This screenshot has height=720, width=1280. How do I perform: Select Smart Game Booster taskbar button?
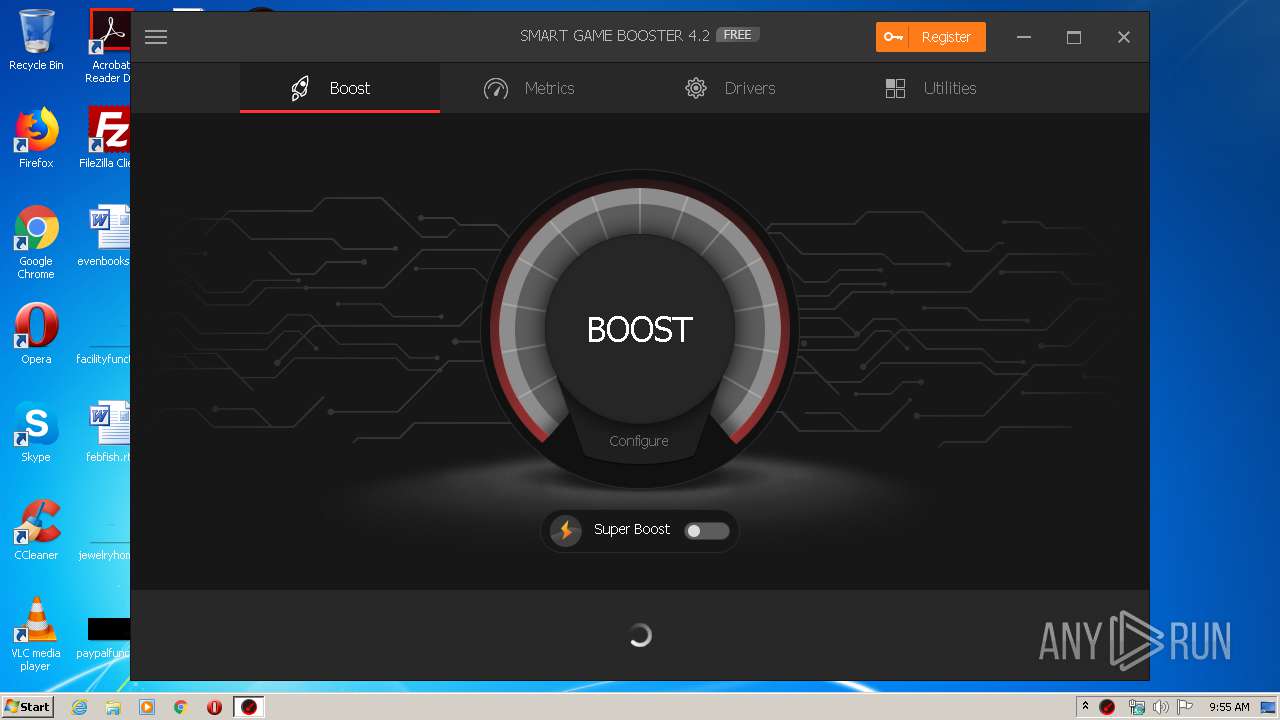pos(249,707)
